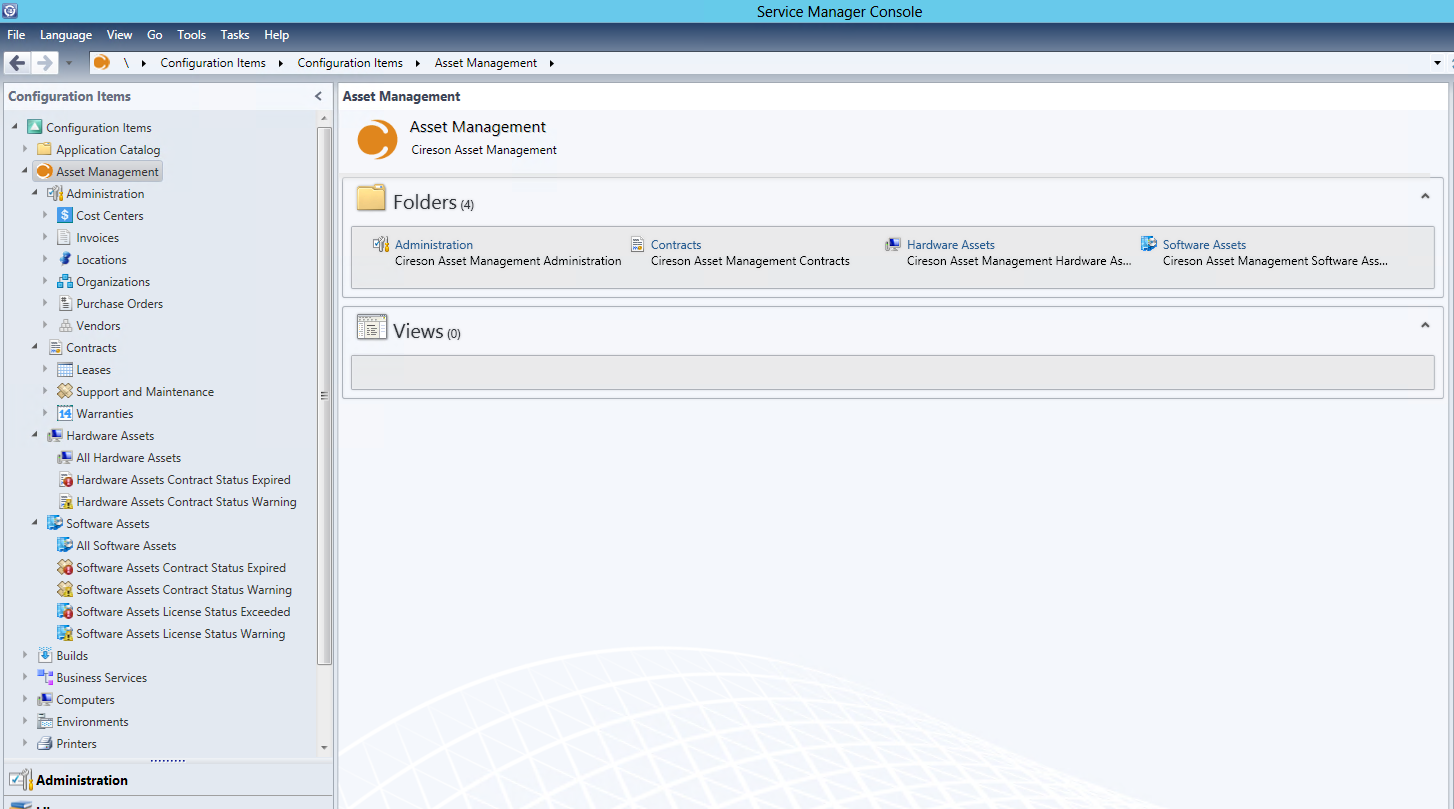Screen dimensions: 1454x809
Task: Select the Environments tree item
Action: (93, 722)
